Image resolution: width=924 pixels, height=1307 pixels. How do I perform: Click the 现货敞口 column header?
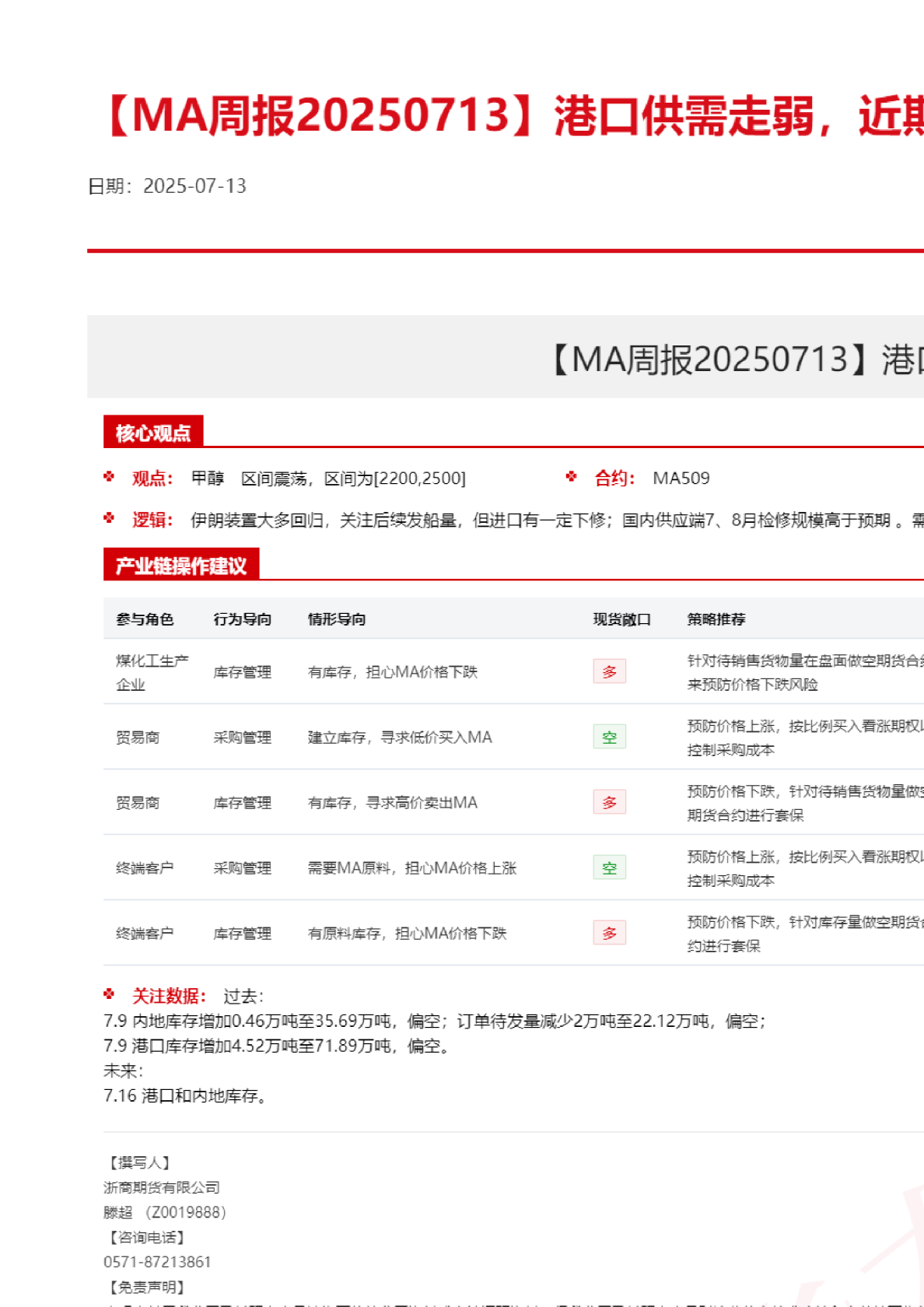[x=621, y=619]
